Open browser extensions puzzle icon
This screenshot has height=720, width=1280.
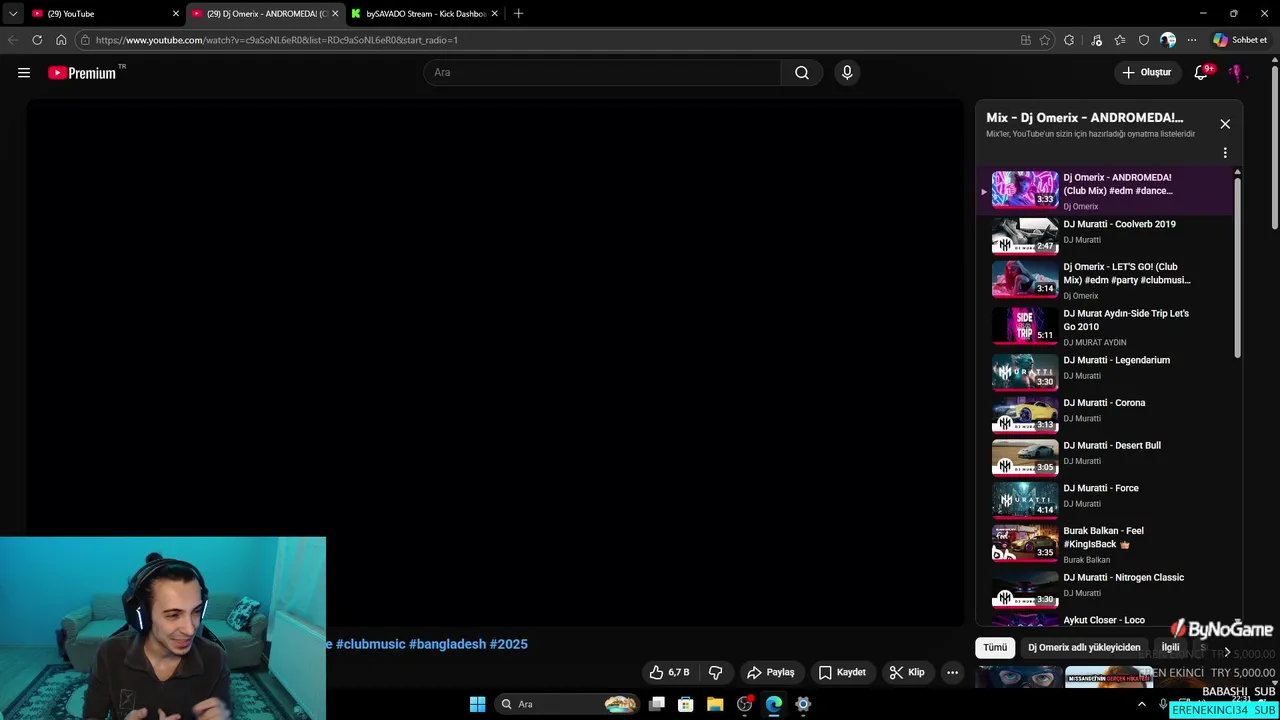[1069, 40]
